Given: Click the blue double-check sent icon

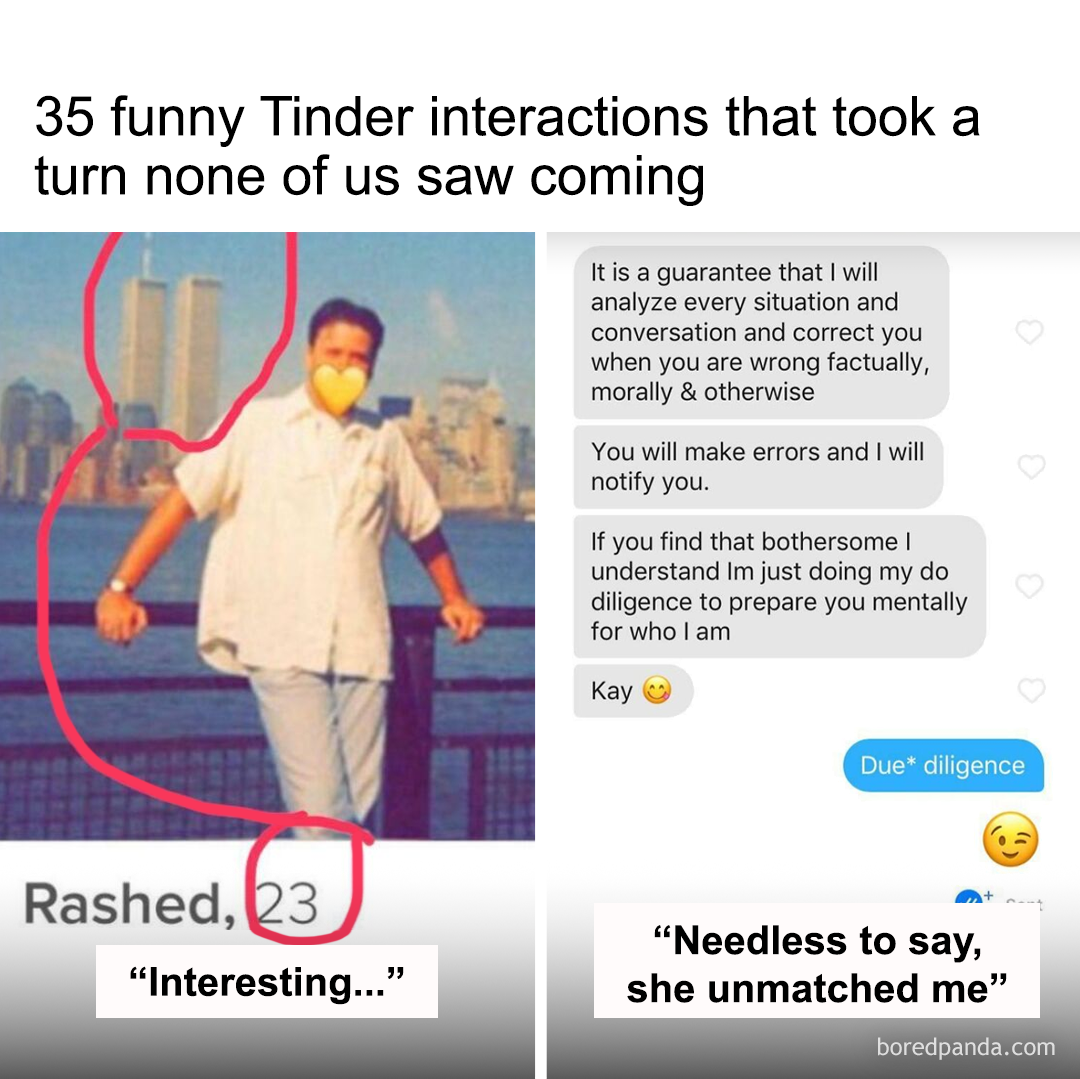Looking at the screenshot, I should tap(968, 897).
